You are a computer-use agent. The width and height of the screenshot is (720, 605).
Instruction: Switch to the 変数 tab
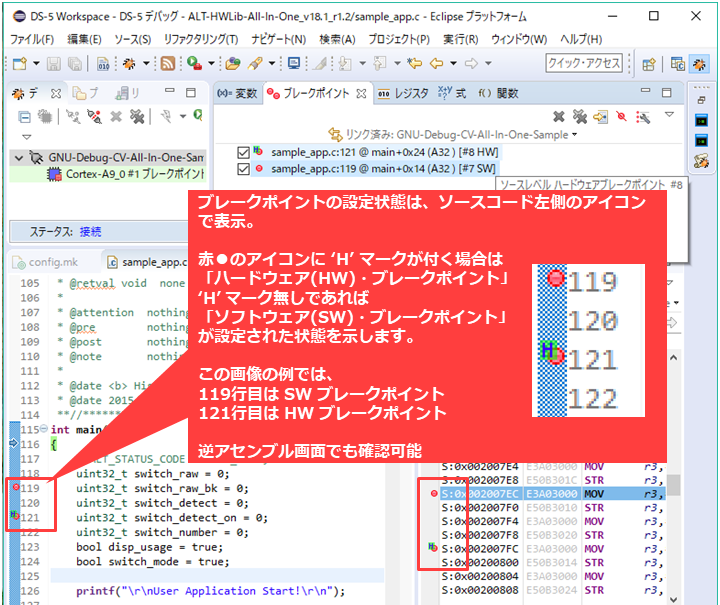pos(237,94)
